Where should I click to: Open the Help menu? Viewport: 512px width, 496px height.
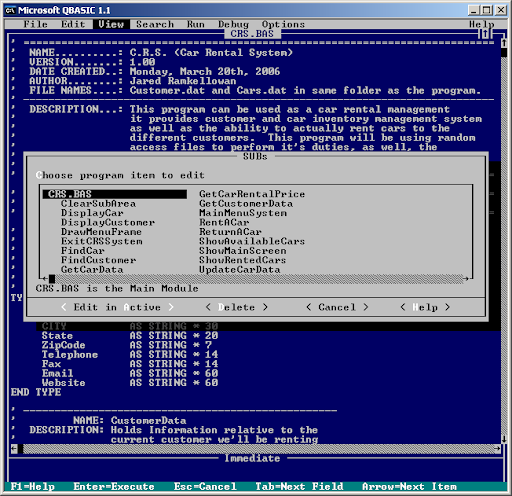tap(482, 24)
